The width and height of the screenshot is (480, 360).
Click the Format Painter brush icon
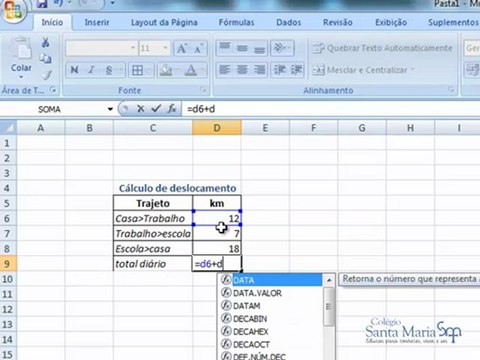tap(46, 75)
